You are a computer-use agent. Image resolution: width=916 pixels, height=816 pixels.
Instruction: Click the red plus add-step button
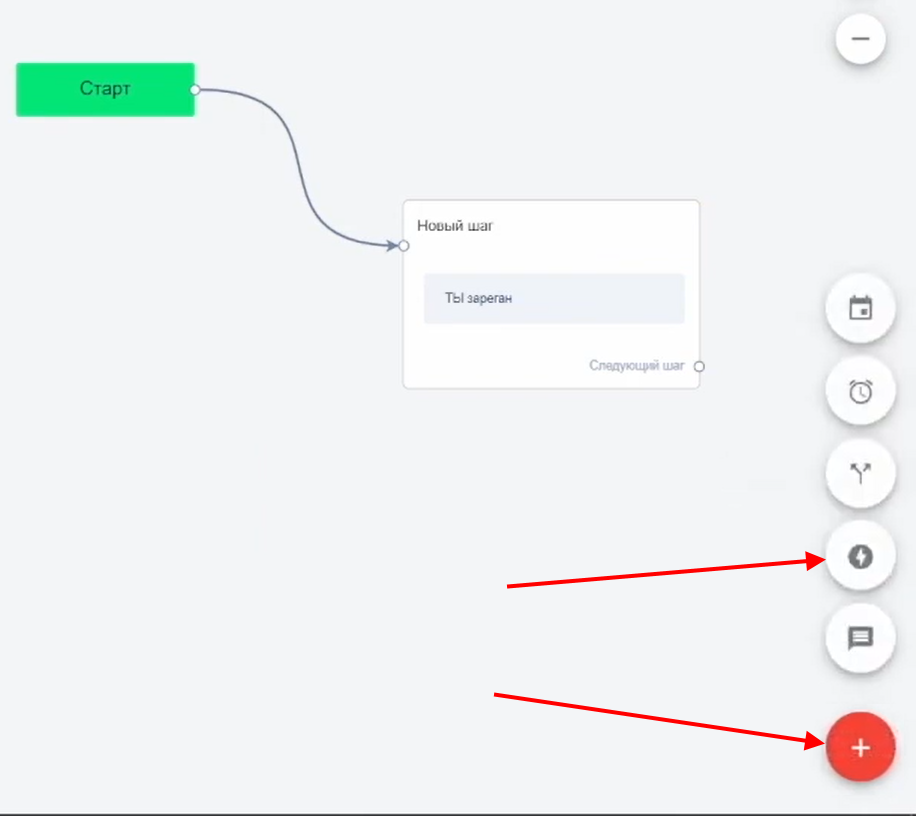(x=860, y=747)
